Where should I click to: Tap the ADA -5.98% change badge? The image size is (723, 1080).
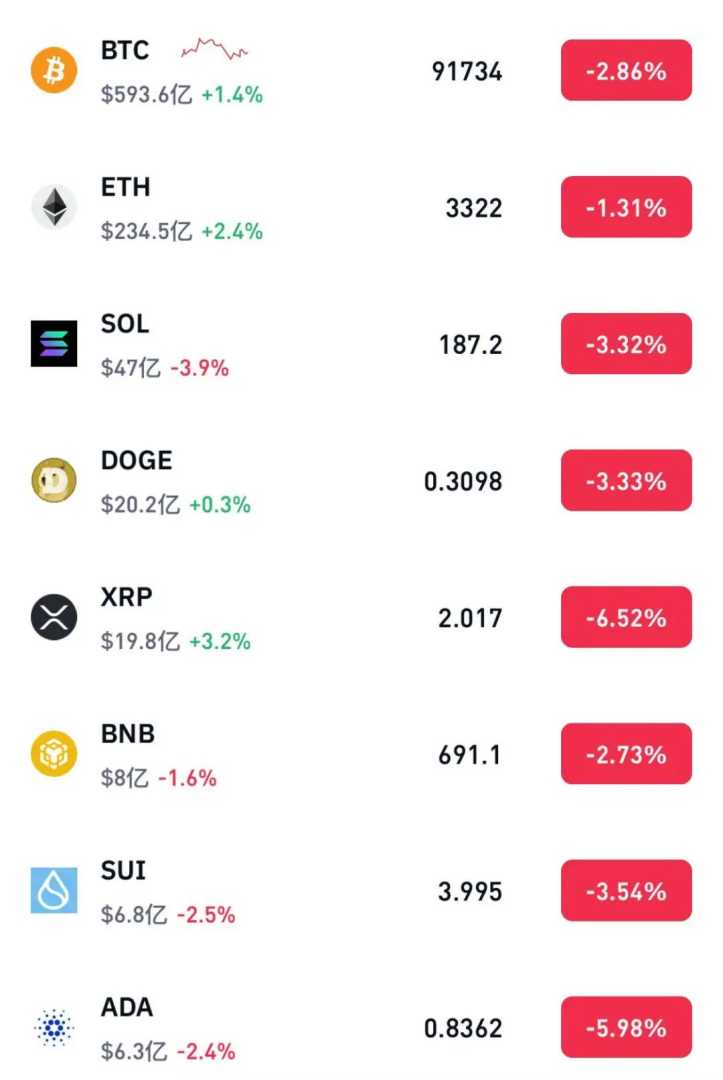click(x=626, y=1027)
